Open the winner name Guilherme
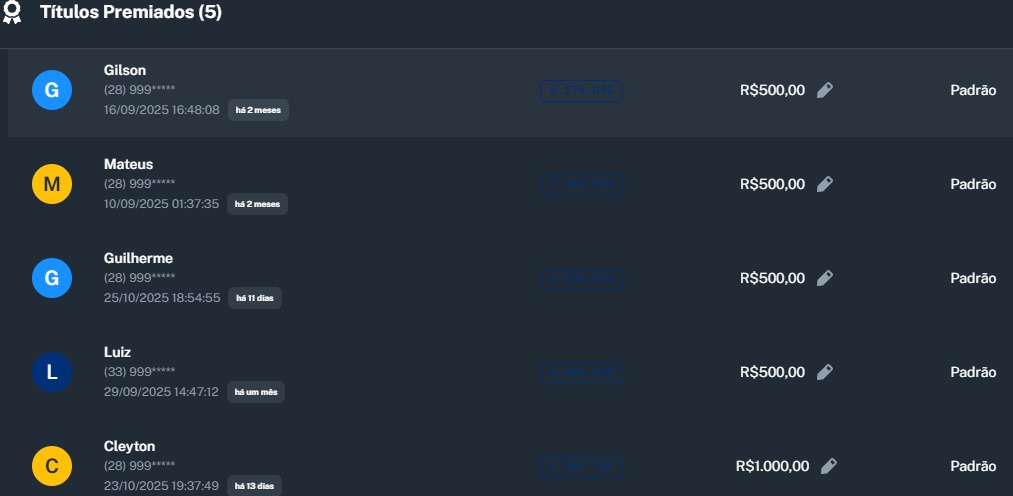 click(138, 258)
